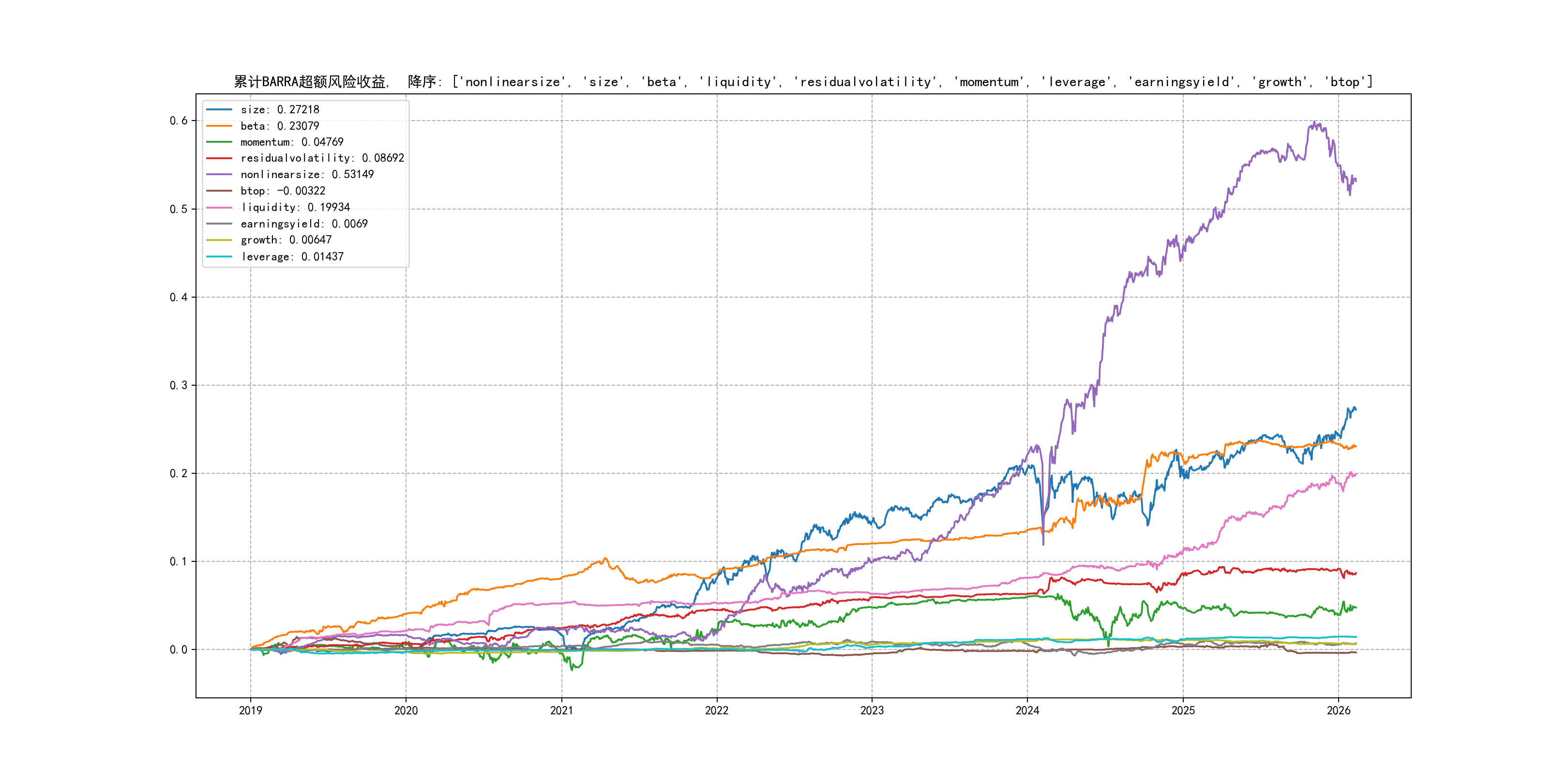Click the 2025 x-axis tick label
This screenshot has width=1568, height=784.
tap(1183, 710)
